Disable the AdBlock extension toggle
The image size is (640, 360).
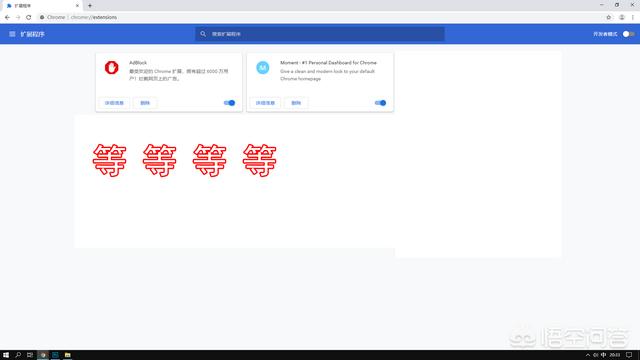(229, 103)
